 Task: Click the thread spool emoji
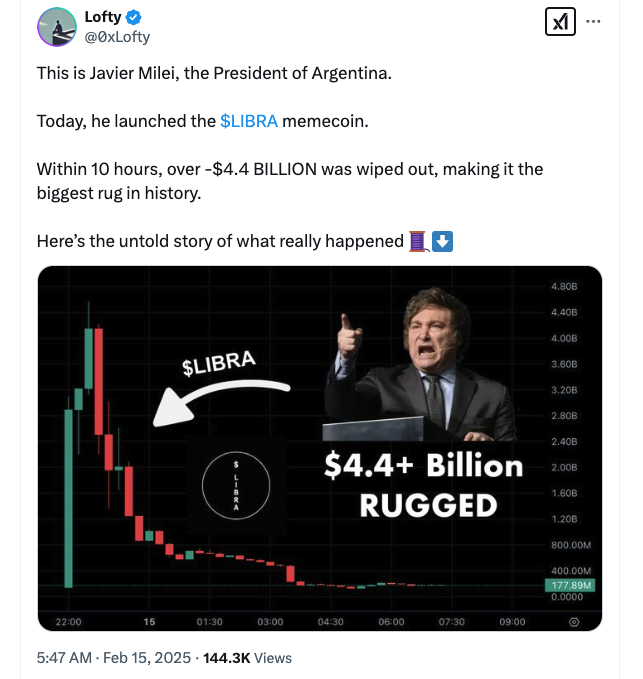[420, 241]
